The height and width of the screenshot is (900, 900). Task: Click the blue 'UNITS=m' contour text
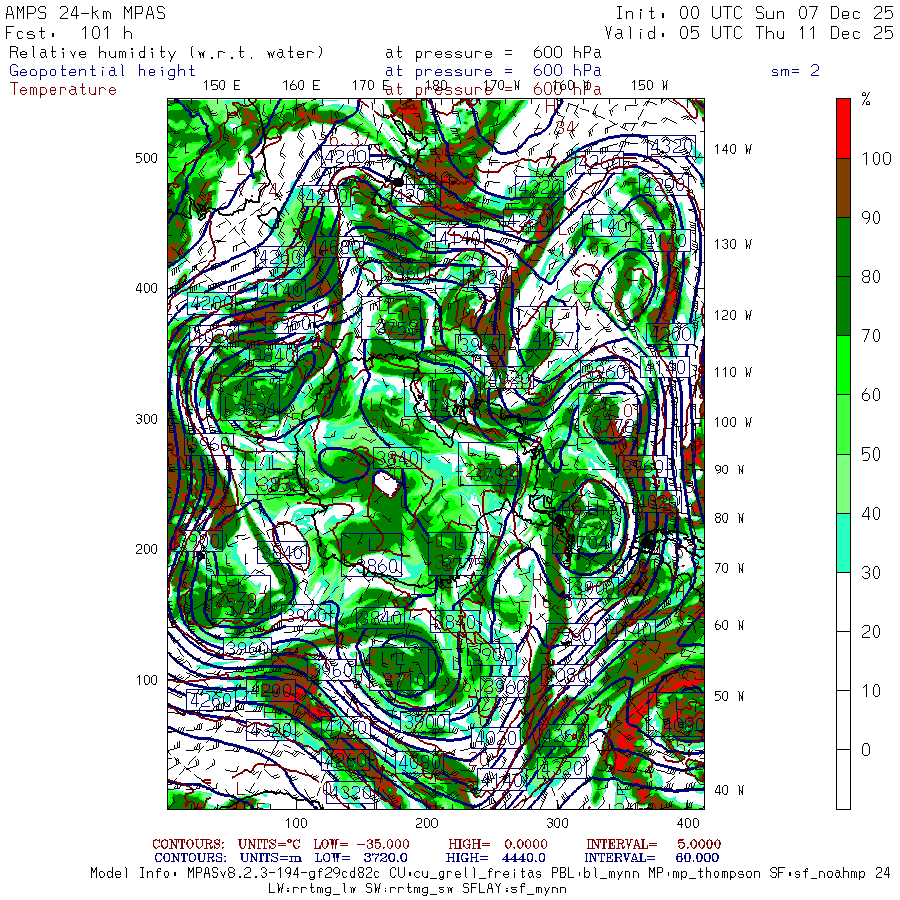coord(271,858)
